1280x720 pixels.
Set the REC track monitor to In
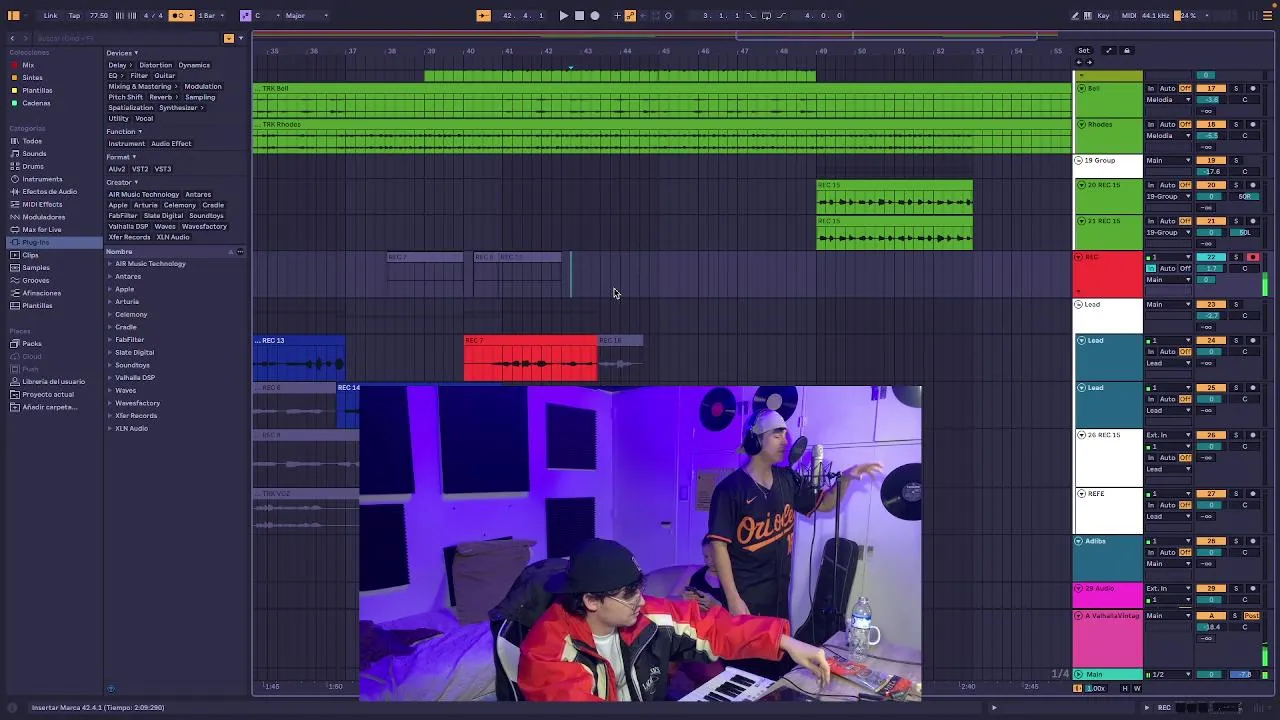(x=1151, y=268)
